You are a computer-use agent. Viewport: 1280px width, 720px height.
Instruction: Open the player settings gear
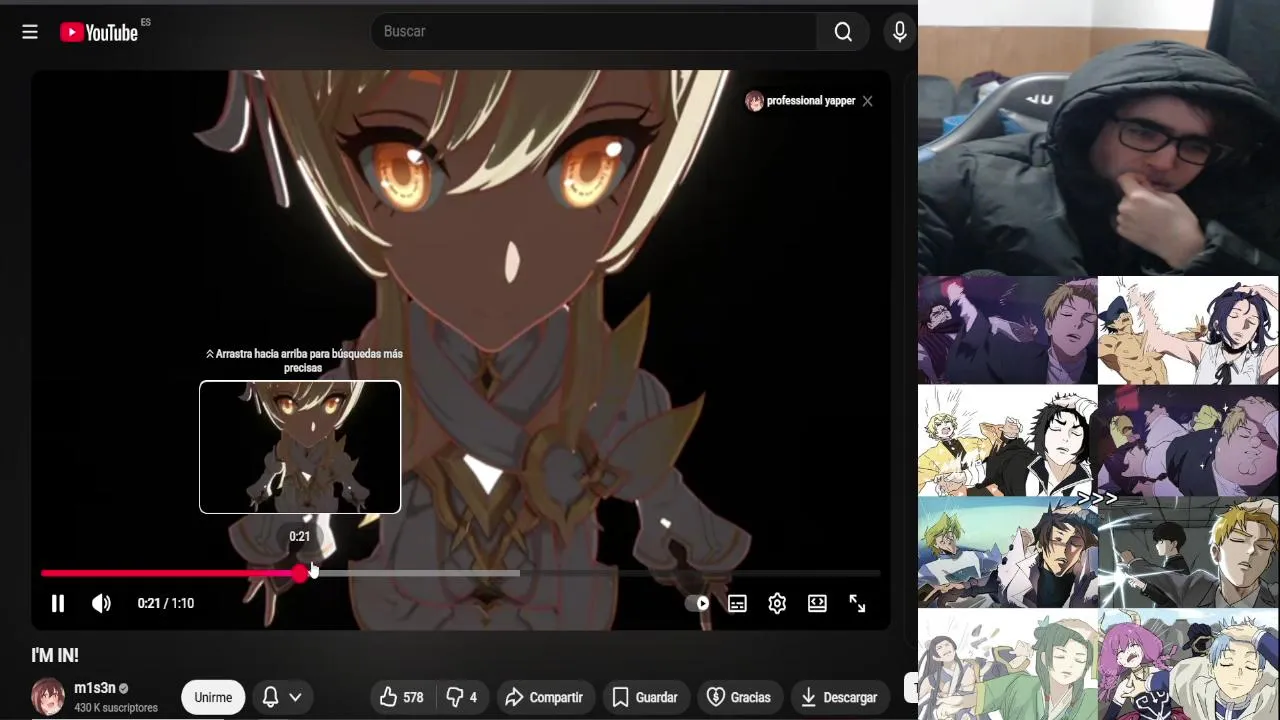pos(777,603)
